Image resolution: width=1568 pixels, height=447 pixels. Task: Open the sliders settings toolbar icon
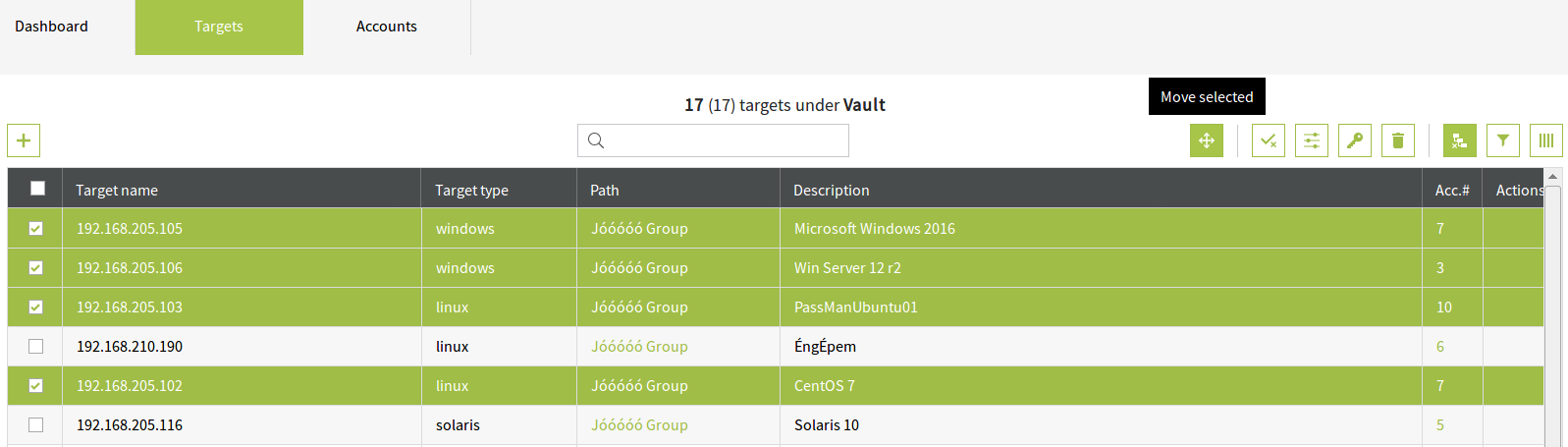coord(1312,140)
